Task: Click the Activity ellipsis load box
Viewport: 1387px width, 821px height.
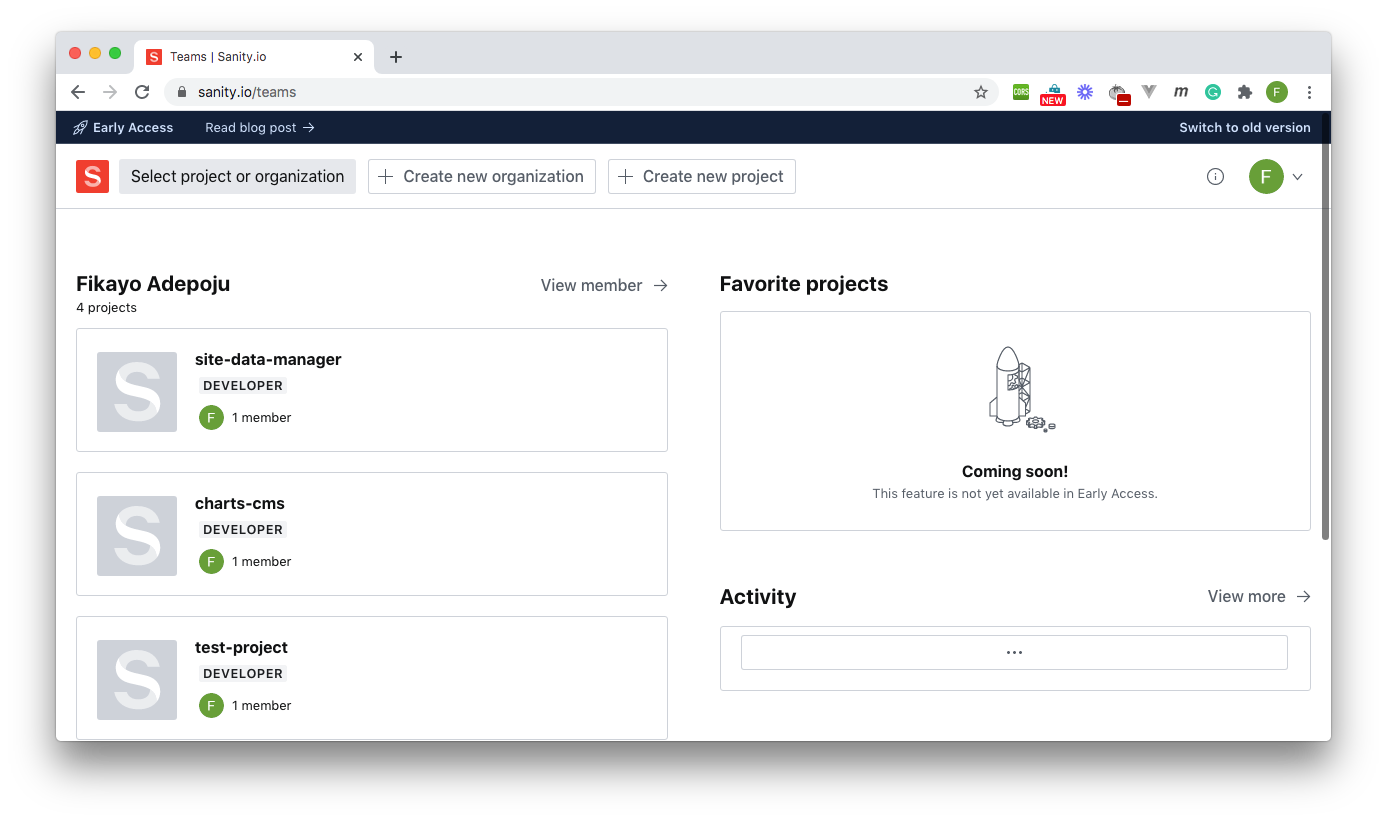Action: pos(1014,652)
